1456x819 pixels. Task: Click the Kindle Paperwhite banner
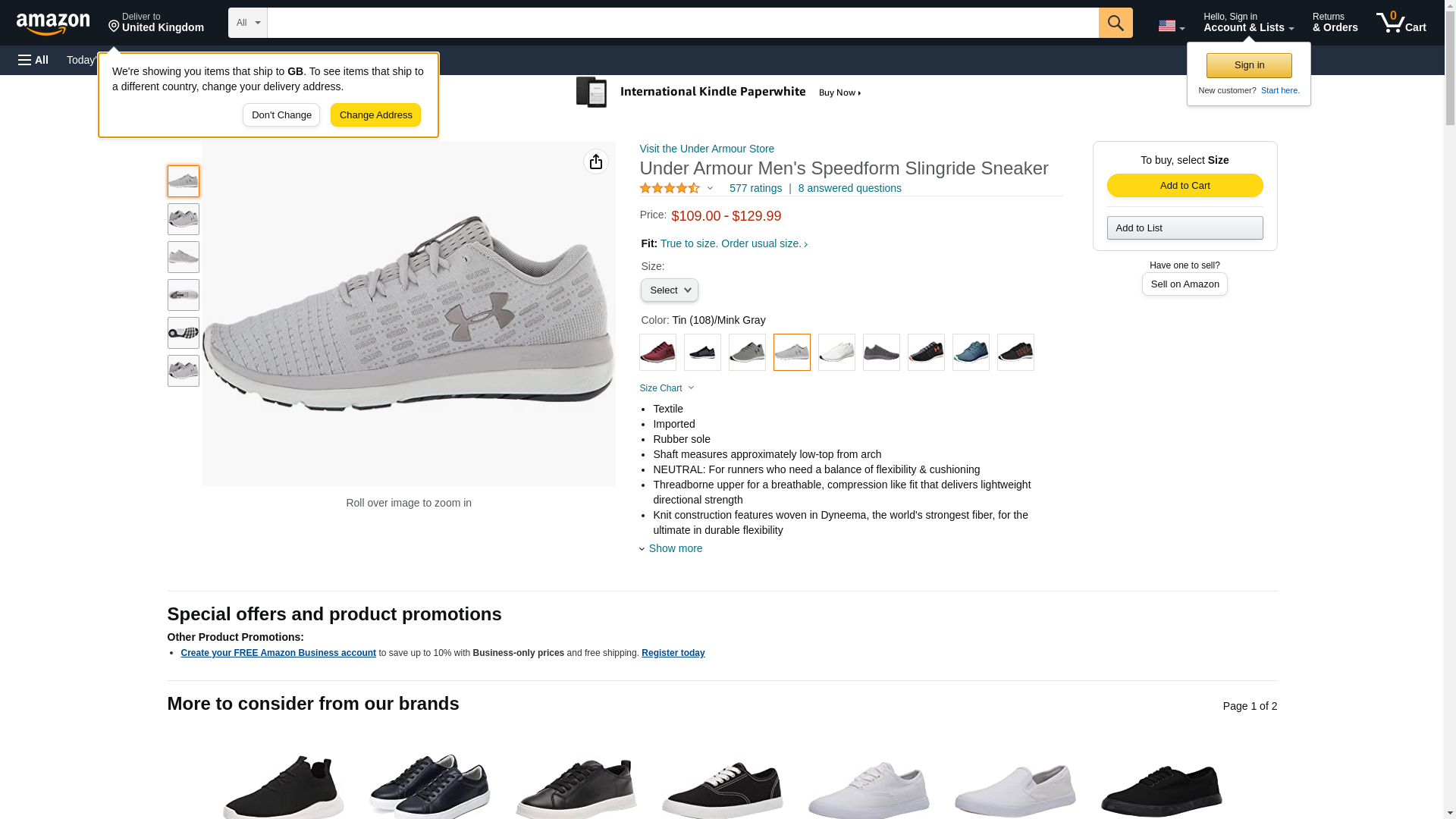click(x=719, y=93)
